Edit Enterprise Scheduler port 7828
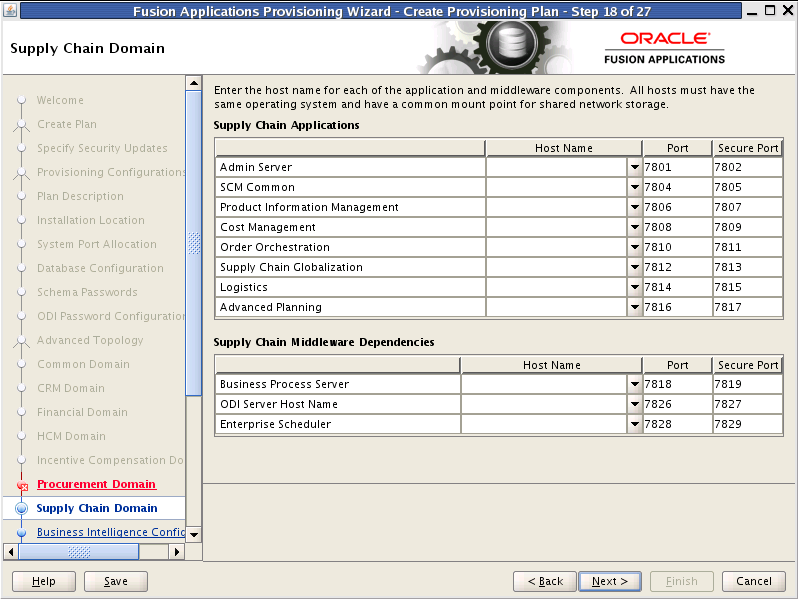 (x=677, y=424)
